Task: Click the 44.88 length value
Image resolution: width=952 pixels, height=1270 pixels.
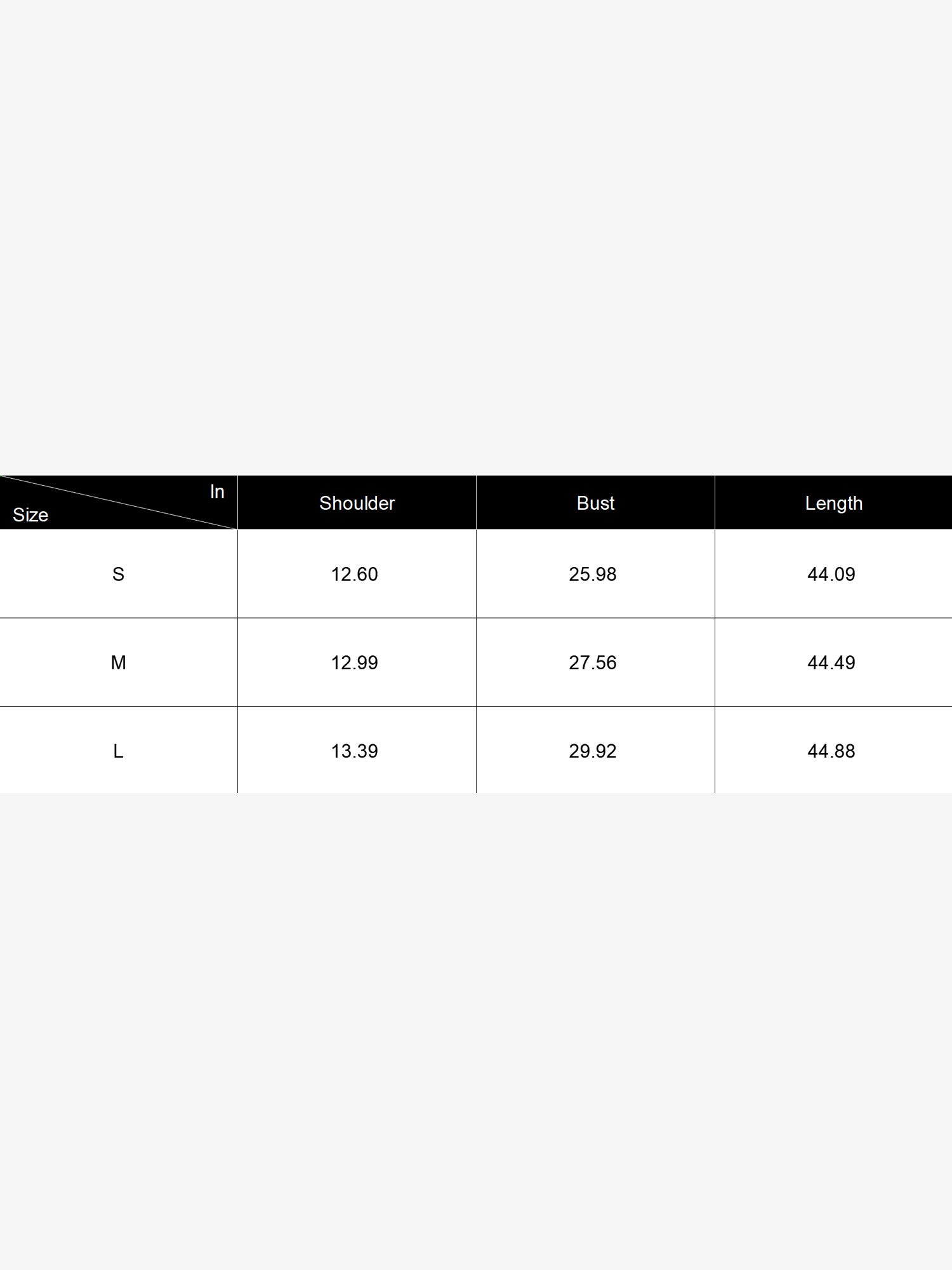Action: (831, 751)
